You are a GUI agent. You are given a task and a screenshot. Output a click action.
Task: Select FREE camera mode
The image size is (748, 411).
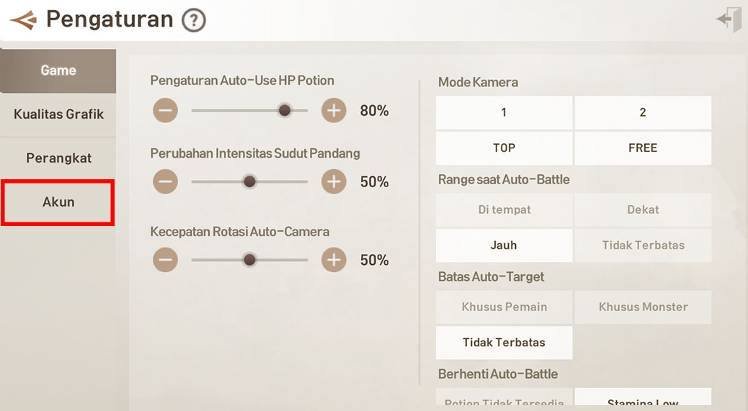[643, 148]
